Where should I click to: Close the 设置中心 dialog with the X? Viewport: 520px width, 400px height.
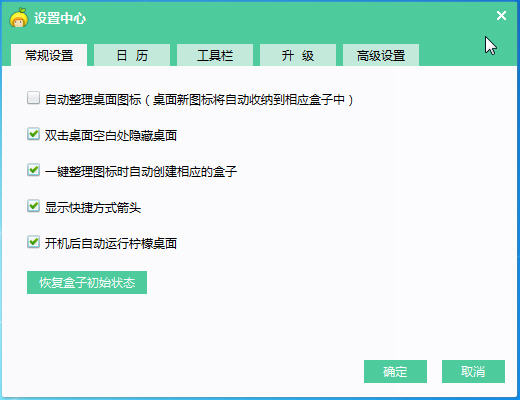pos(501,15)
